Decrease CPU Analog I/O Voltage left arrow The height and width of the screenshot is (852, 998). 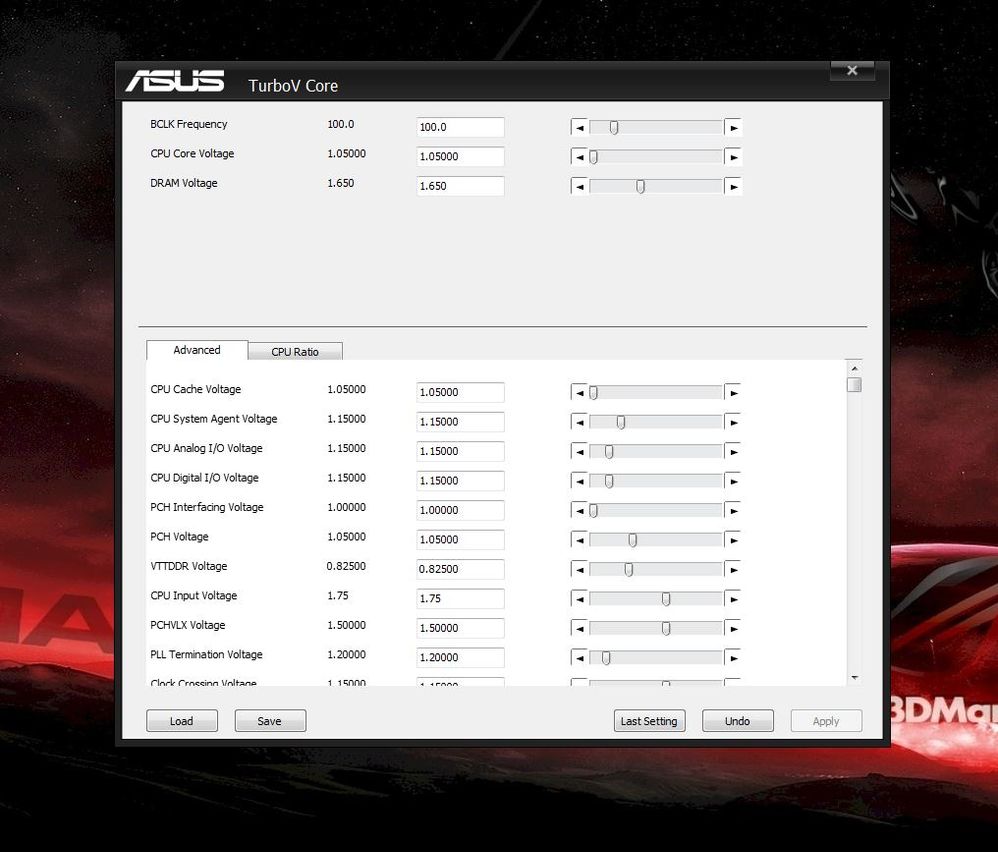coord(579,451)
